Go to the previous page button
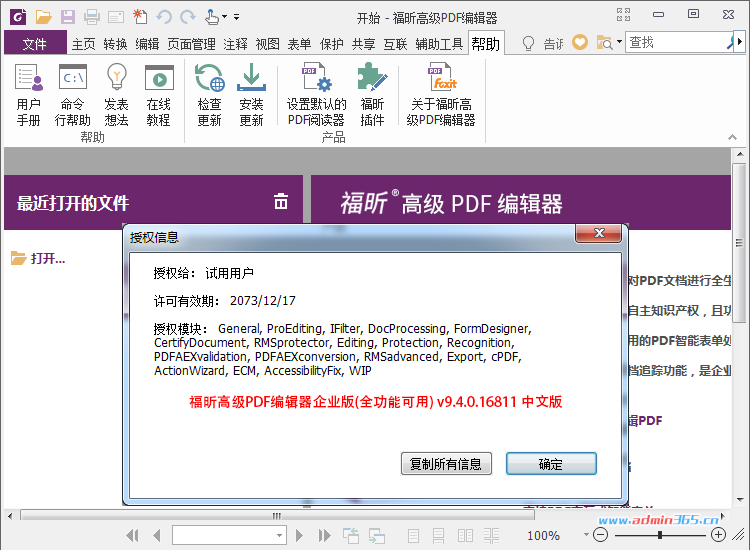Image resolution: width=750 pixels, height=550 pixels. (157, 535)
